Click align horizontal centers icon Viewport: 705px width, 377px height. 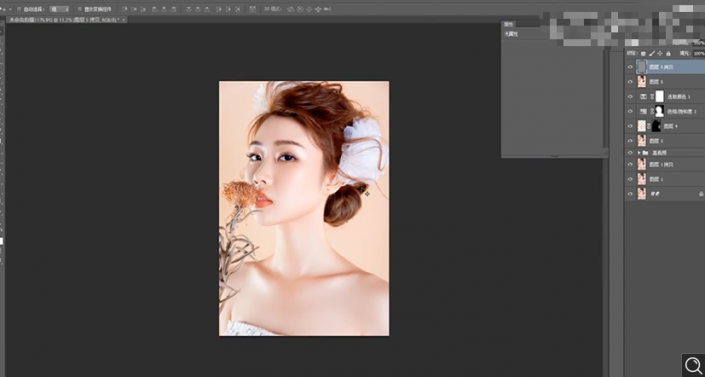[x=164, y=9]
